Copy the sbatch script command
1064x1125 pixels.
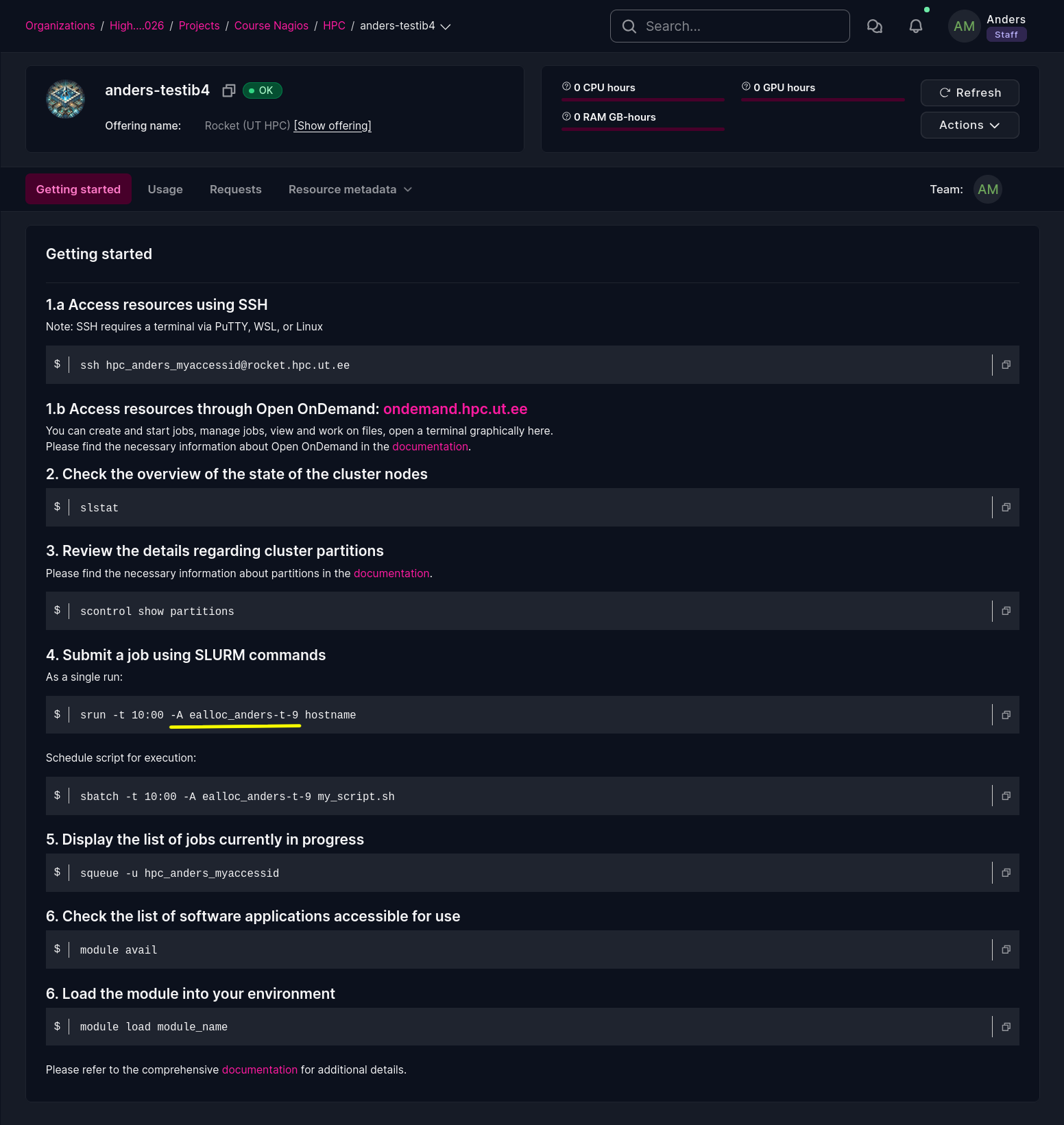click(1006, 796)
